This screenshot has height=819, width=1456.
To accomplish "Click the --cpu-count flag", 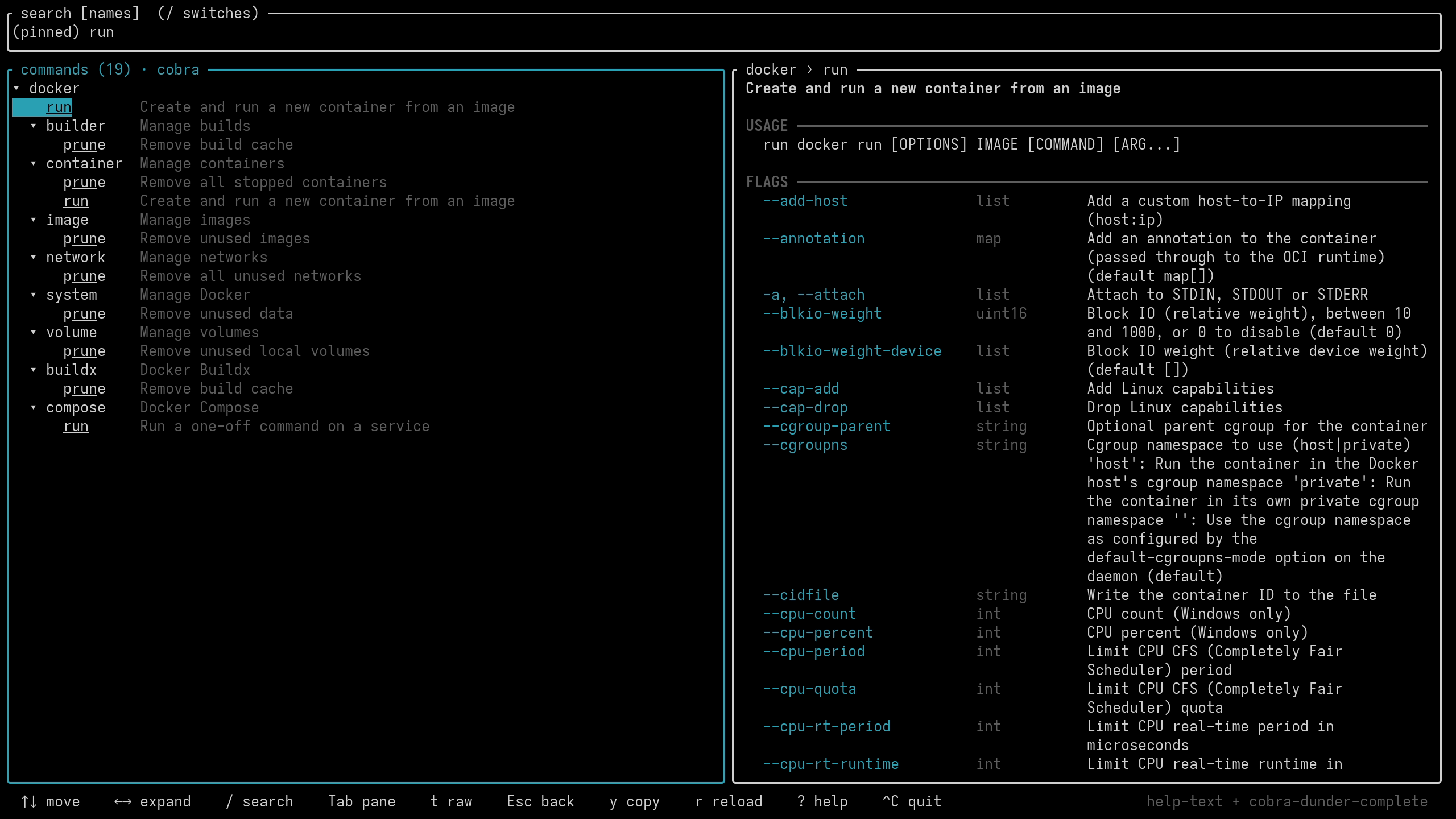I will (x=809, y=614).
